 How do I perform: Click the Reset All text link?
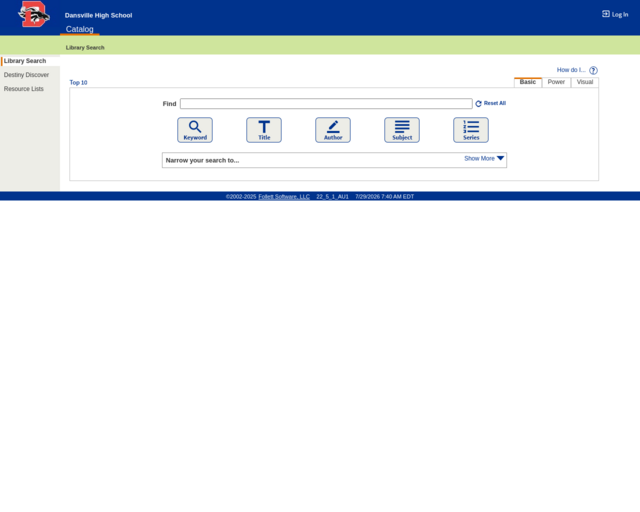[495, 103]
